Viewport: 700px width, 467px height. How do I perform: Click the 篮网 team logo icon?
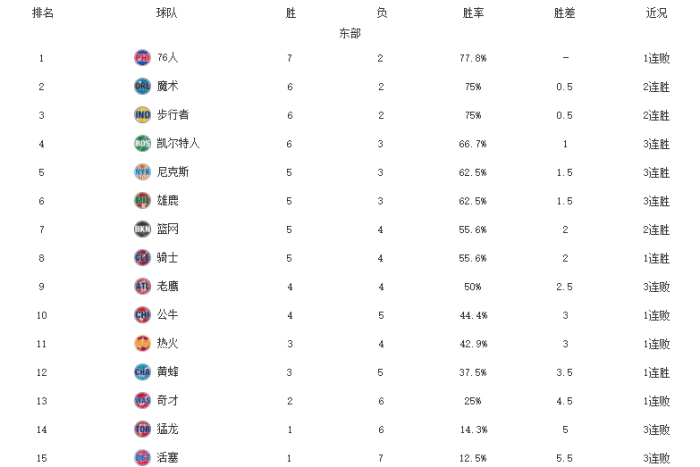coord(142,229)
